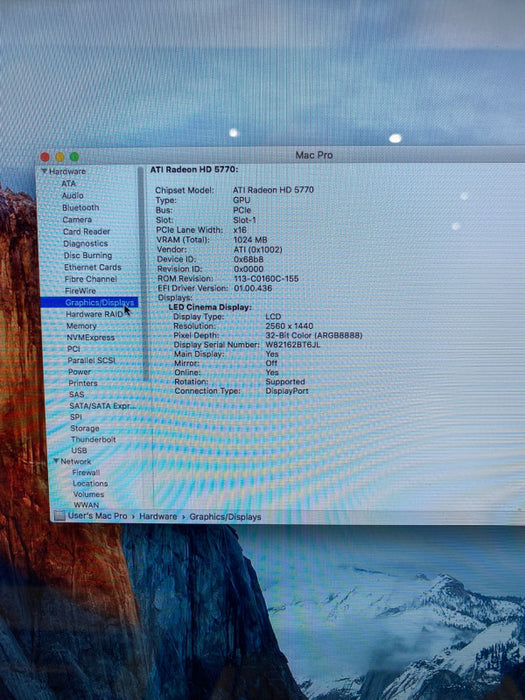The width and height of the screenshot is (525, 700).
Task: Zoom window with green button
Action: click(74, 157)
